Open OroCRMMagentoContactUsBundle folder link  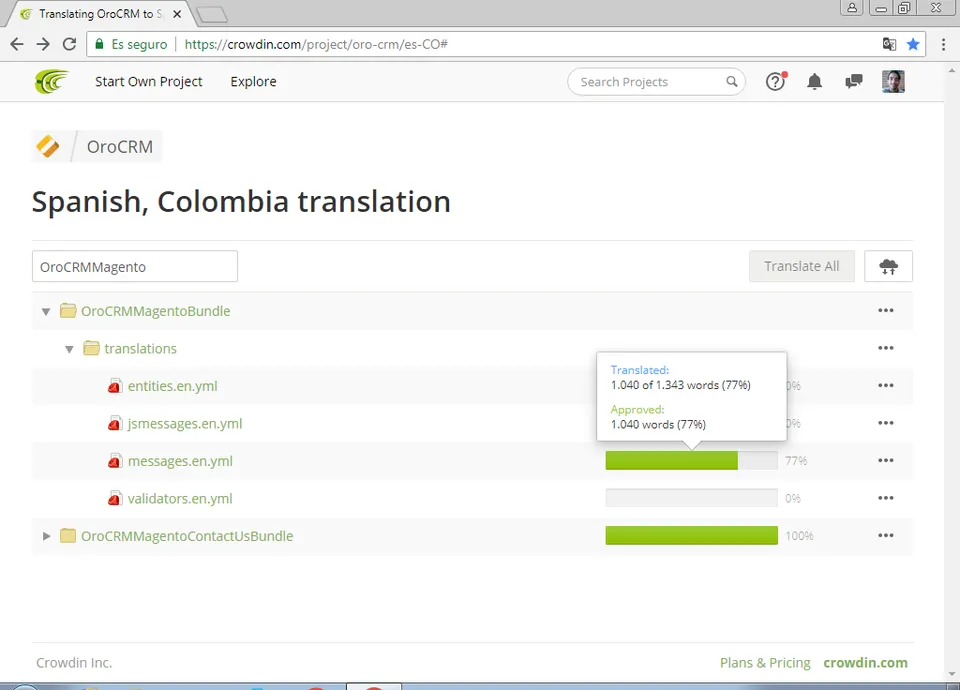187,536
